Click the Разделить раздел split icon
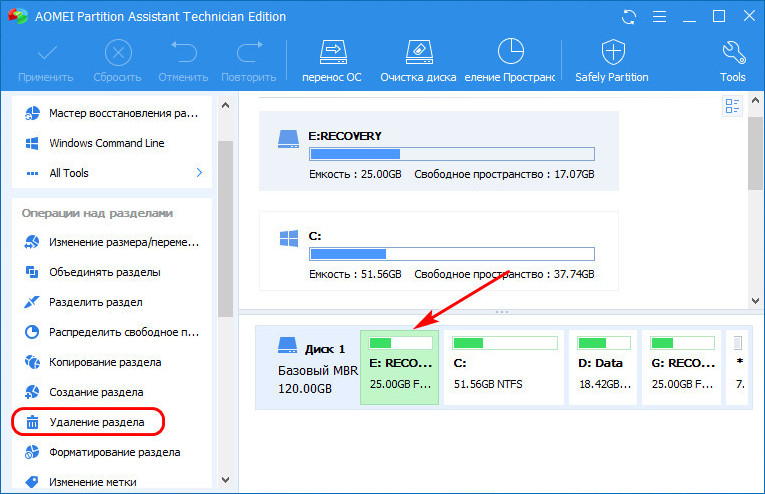Viewport: 765px width, 494px height. pyautogui.click(x=32, y=302)
